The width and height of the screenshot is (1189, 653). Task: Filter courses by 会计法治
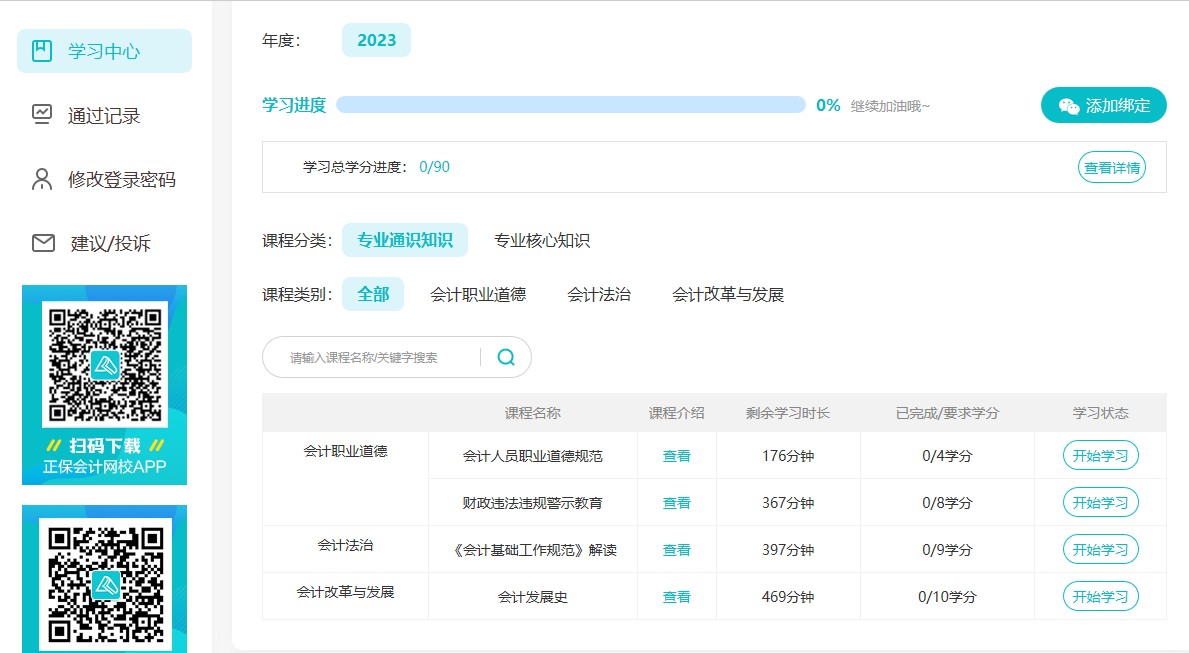598,295
